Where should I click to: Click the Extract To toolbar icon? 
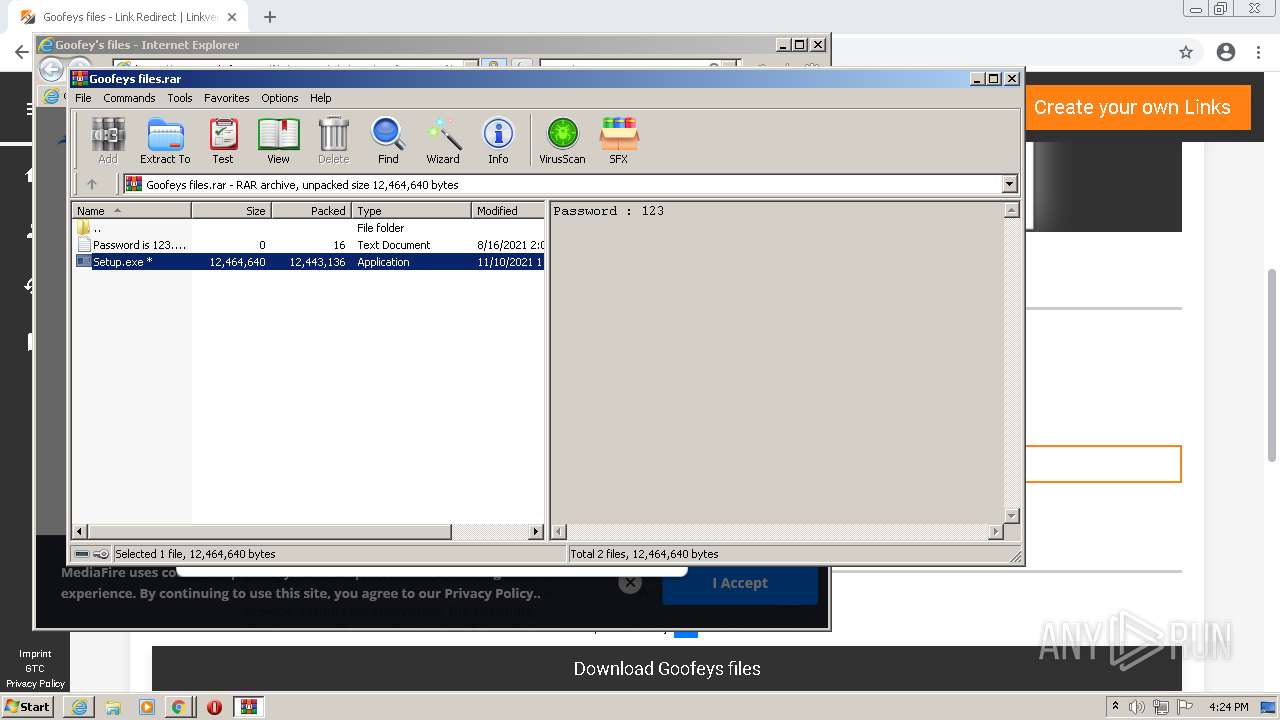coord(165,140)
